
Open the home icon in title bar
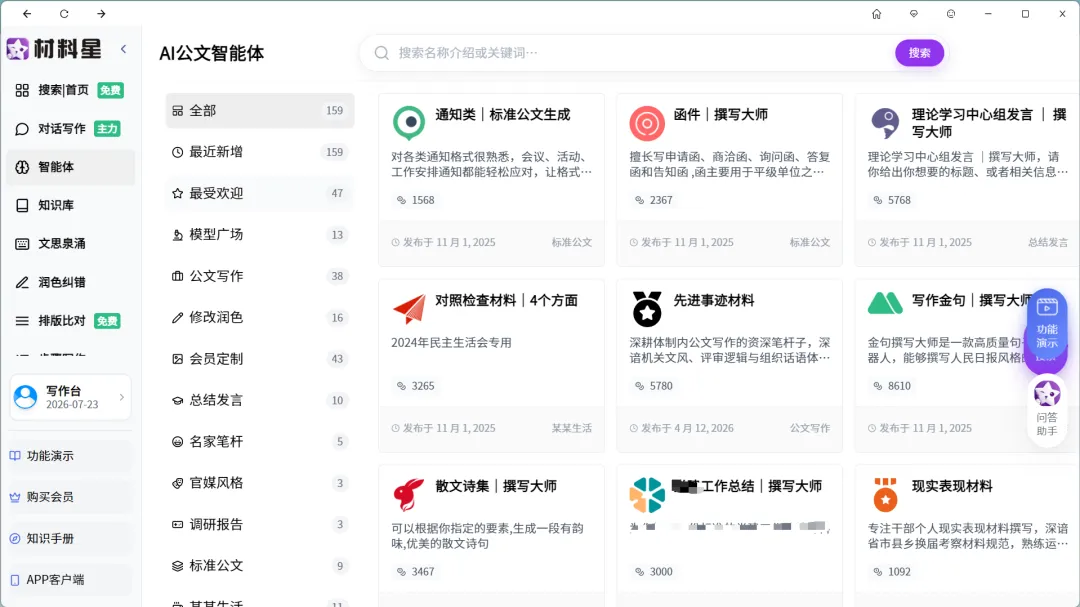pos(876,14)
